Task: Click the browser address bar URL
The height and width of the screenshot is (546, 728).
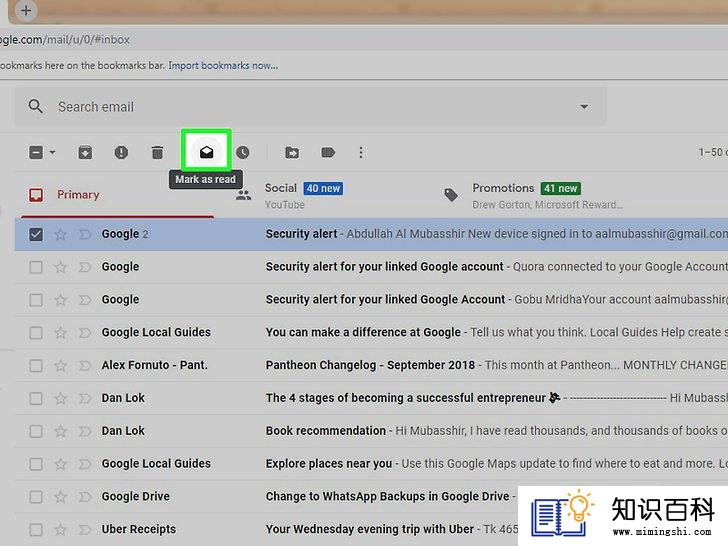Action: pos(65,39)
